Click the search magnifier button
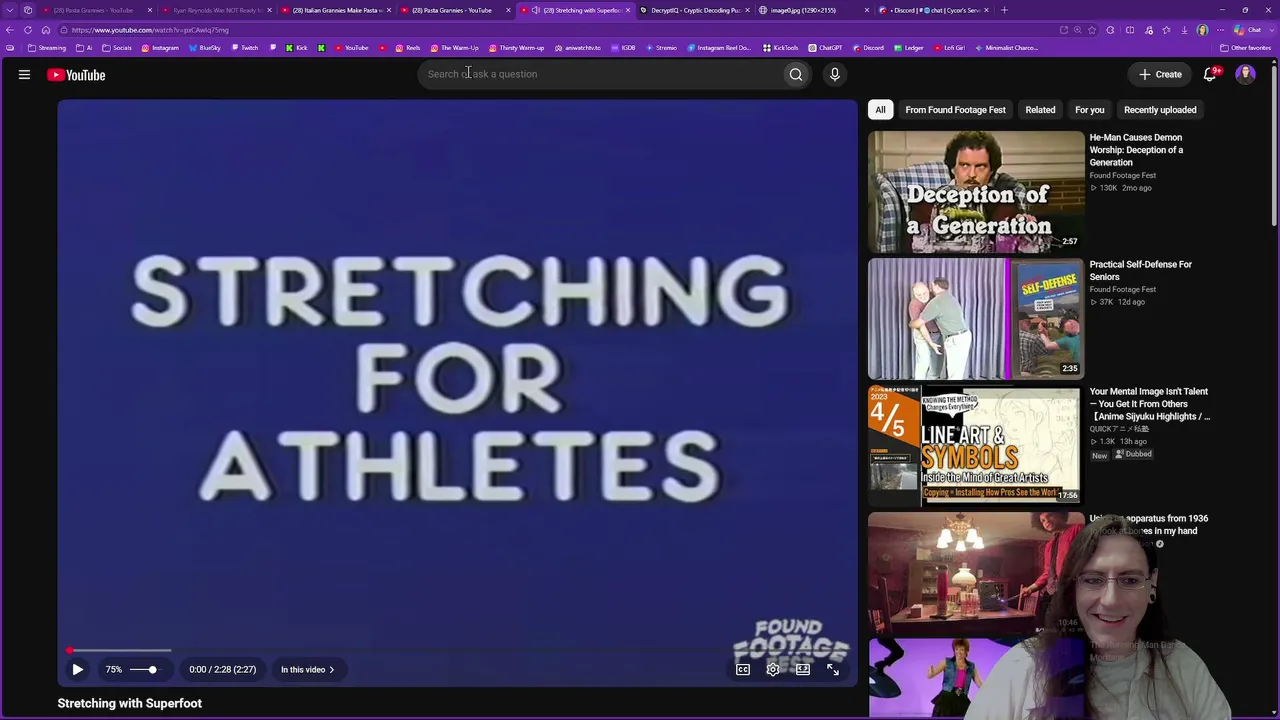 [796, 74]
